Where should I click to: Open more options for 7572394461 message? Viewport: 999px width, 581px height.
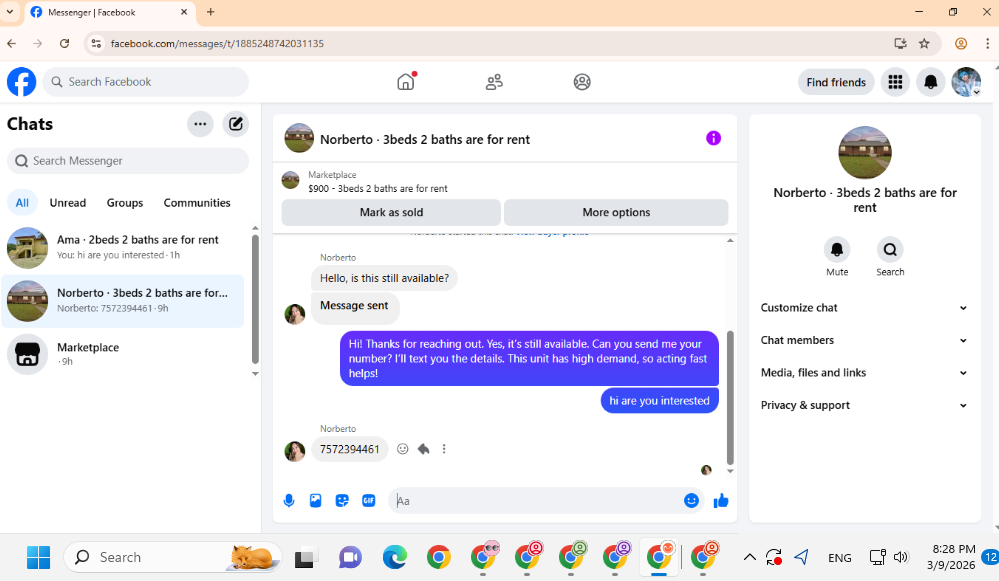click(444, 449)
